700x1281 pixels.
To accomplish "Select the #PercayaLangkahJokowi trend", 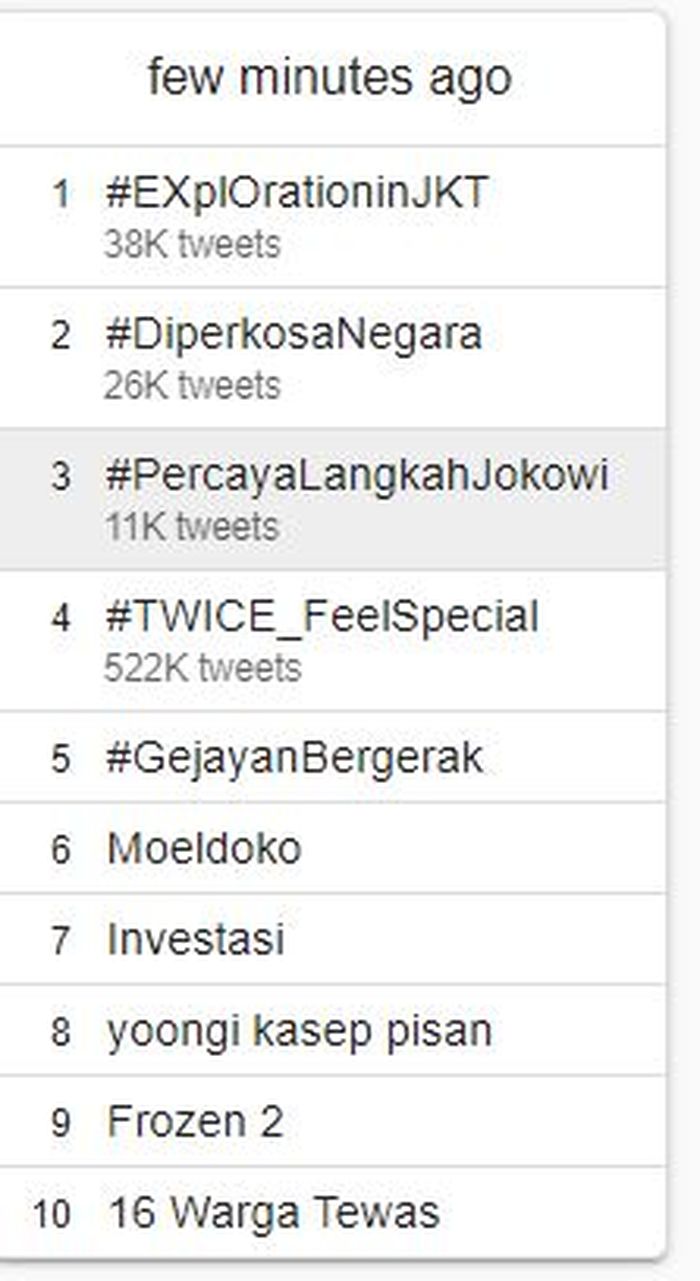I will coord(356,475).
